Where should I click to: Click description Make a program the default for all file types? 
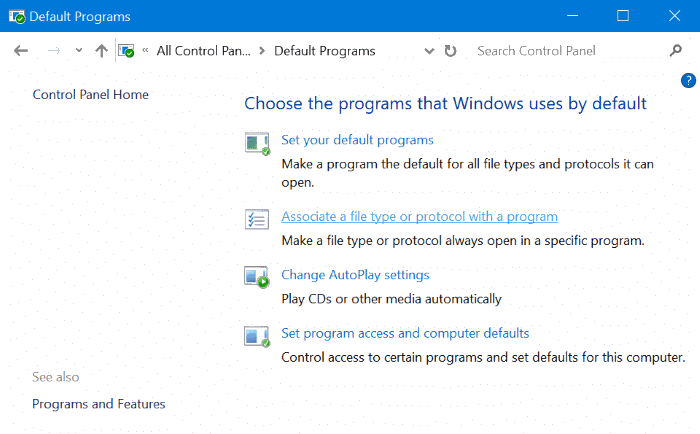tap(467, 173)
